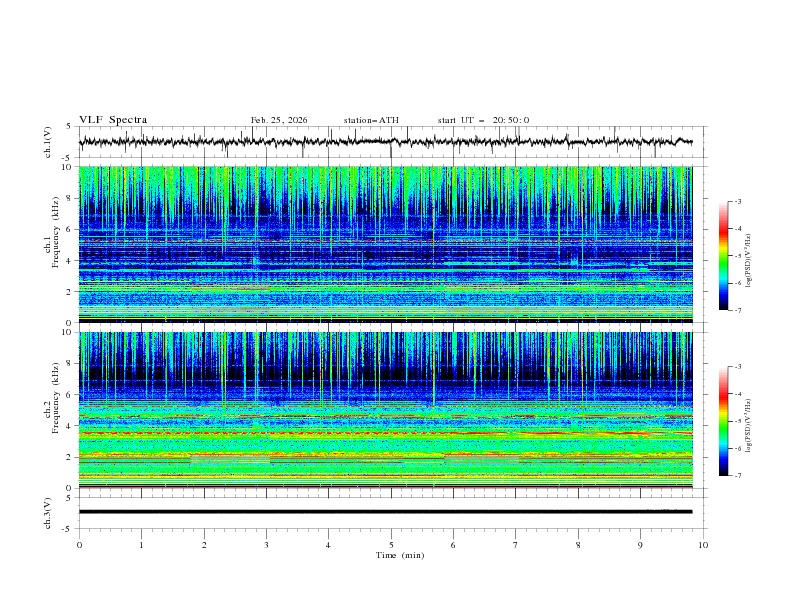
Task: Click time-axis tick label 7
Action: coord(516,545)
